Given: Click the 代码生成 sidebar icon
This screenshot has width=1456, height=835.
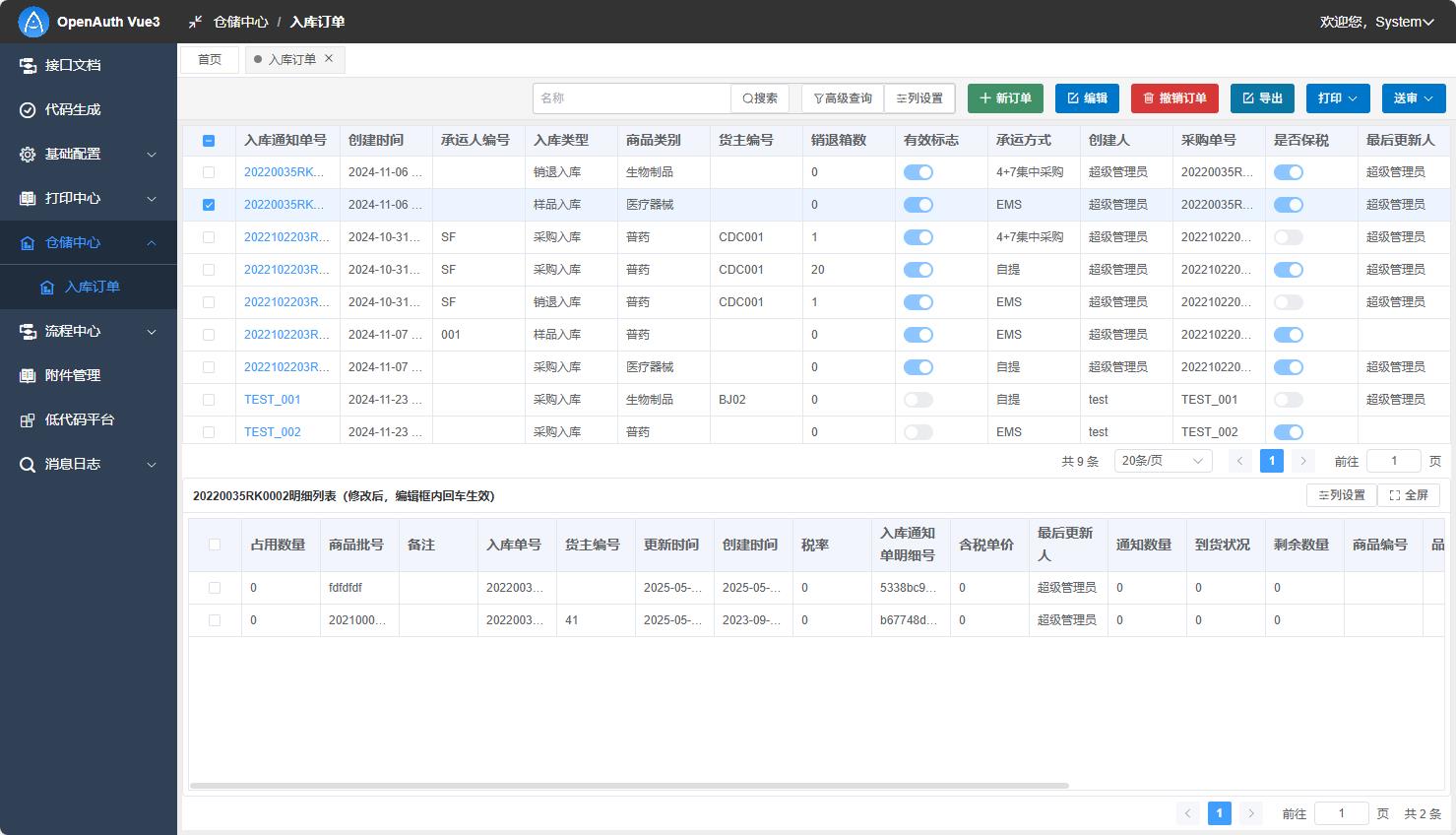Looking at the screenshot, I should 28,109.
